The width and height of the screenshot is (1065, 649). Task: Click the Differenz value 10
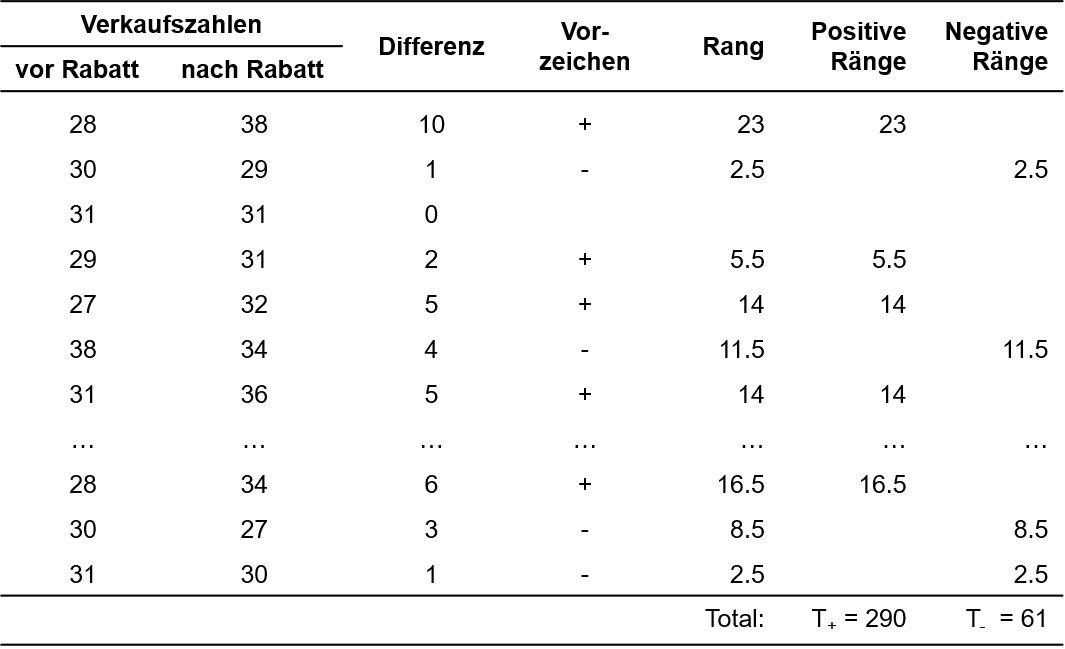[x=431, y=124]
